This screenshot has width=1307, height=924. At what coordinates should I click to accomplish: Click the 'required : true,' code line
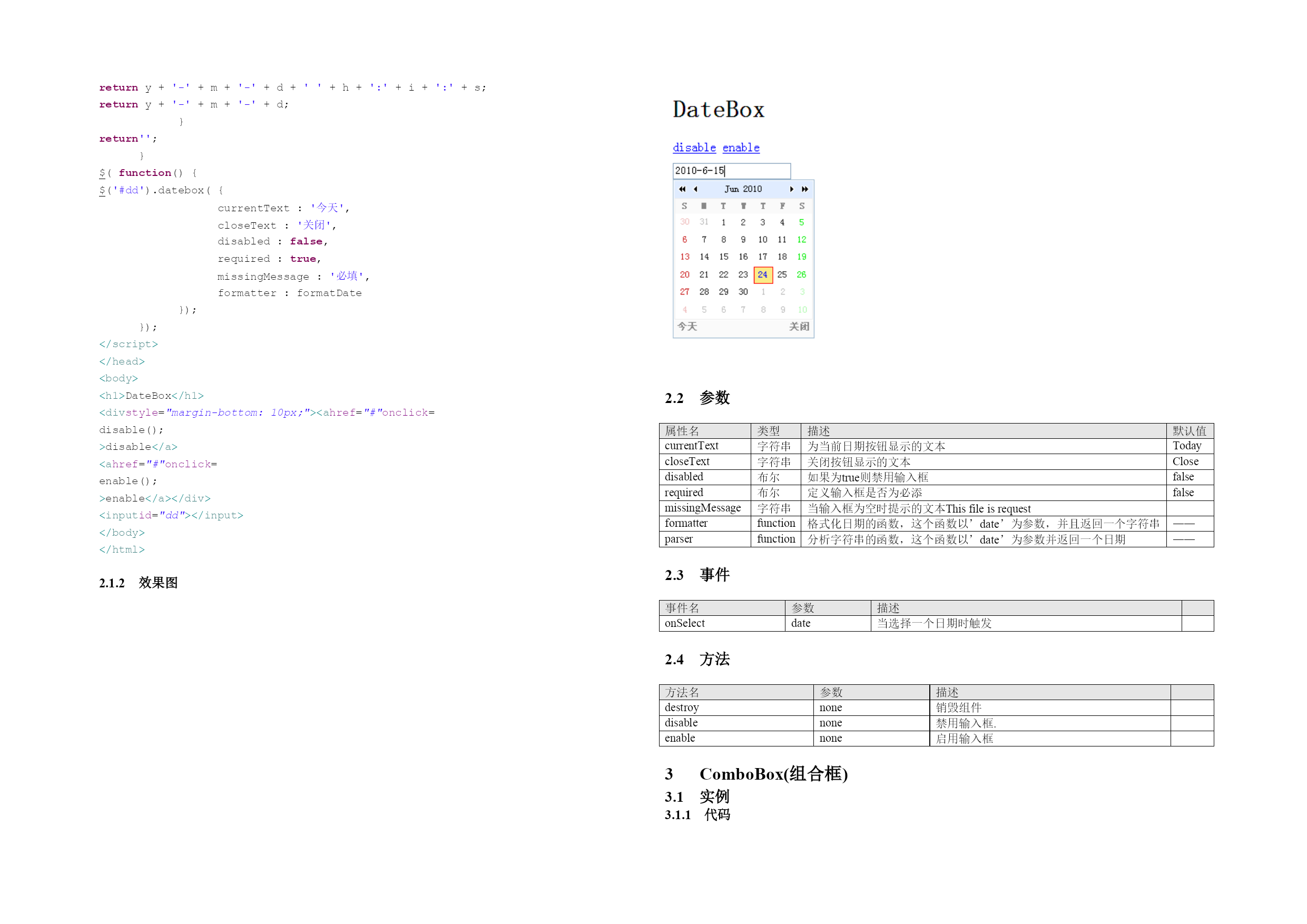coord(269,259)
